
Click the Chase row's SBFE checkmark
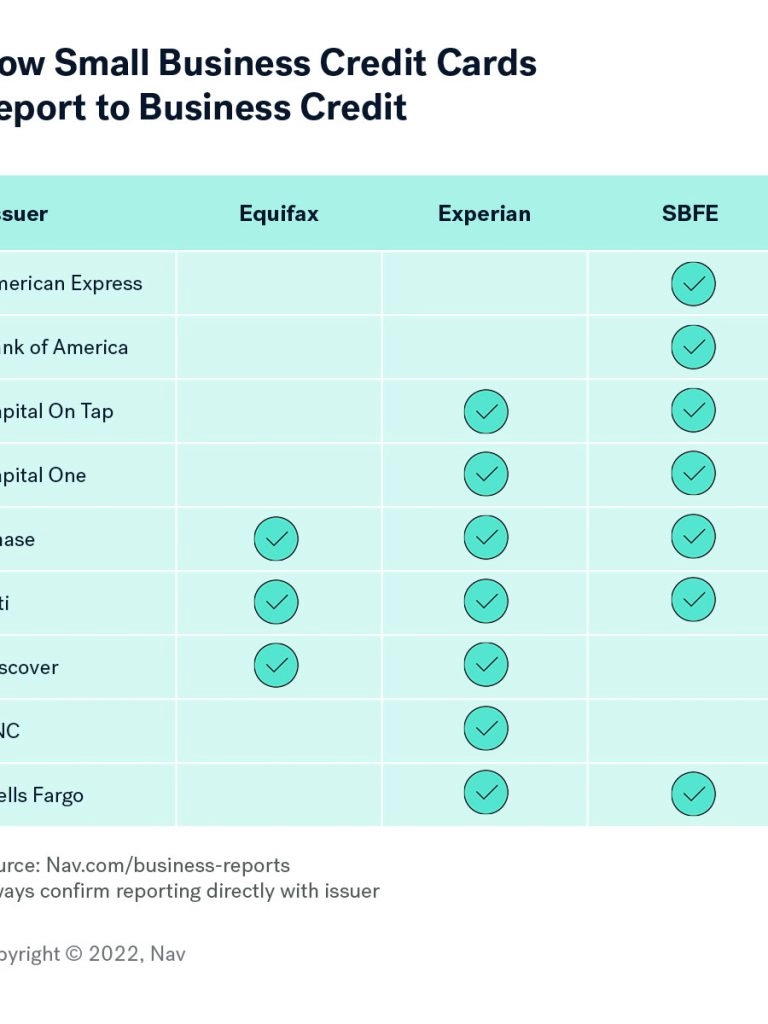(x=693, y=537)
